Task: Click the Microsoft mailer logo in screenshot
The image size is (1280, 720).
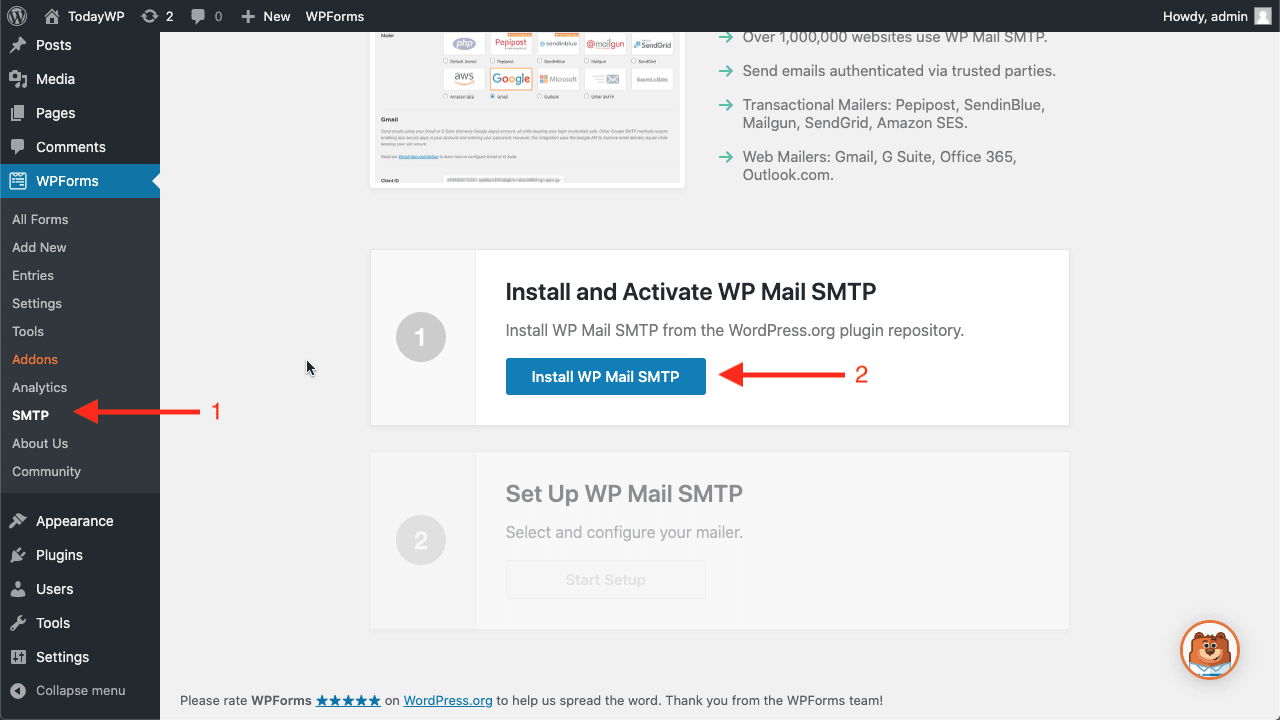Action: [558, 79]
